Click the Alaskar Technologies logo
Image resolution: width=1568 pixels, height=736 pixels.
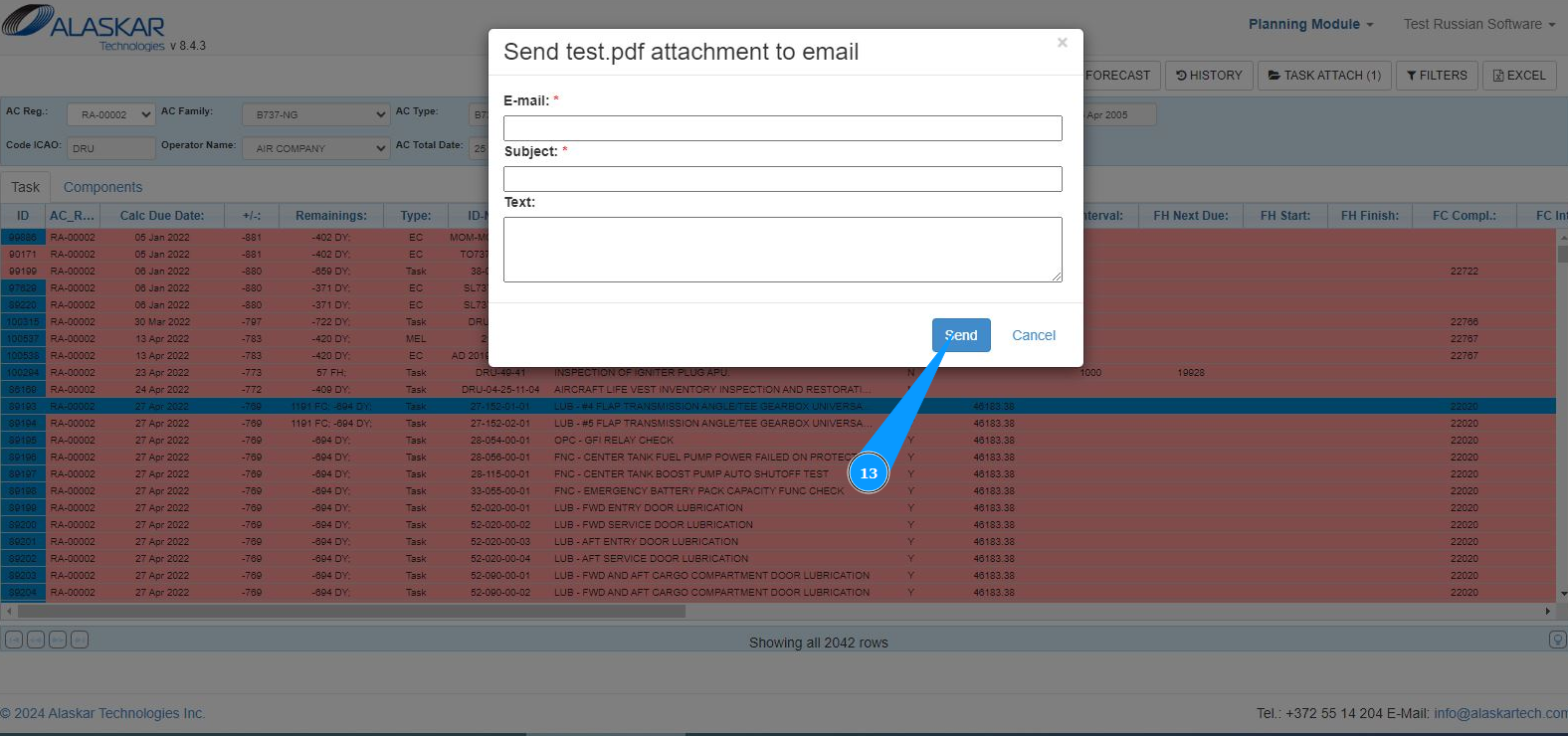84,26
